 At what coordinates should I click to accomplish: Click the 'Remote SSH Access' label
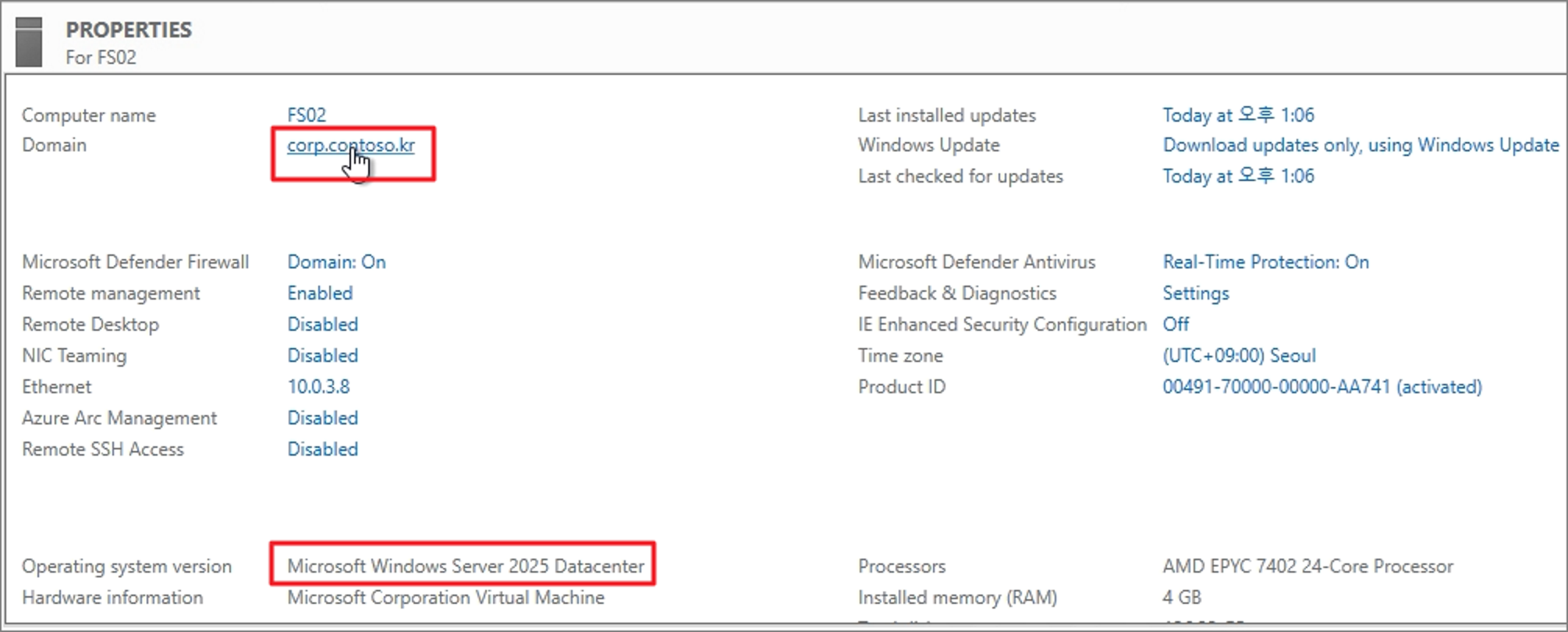103,449
